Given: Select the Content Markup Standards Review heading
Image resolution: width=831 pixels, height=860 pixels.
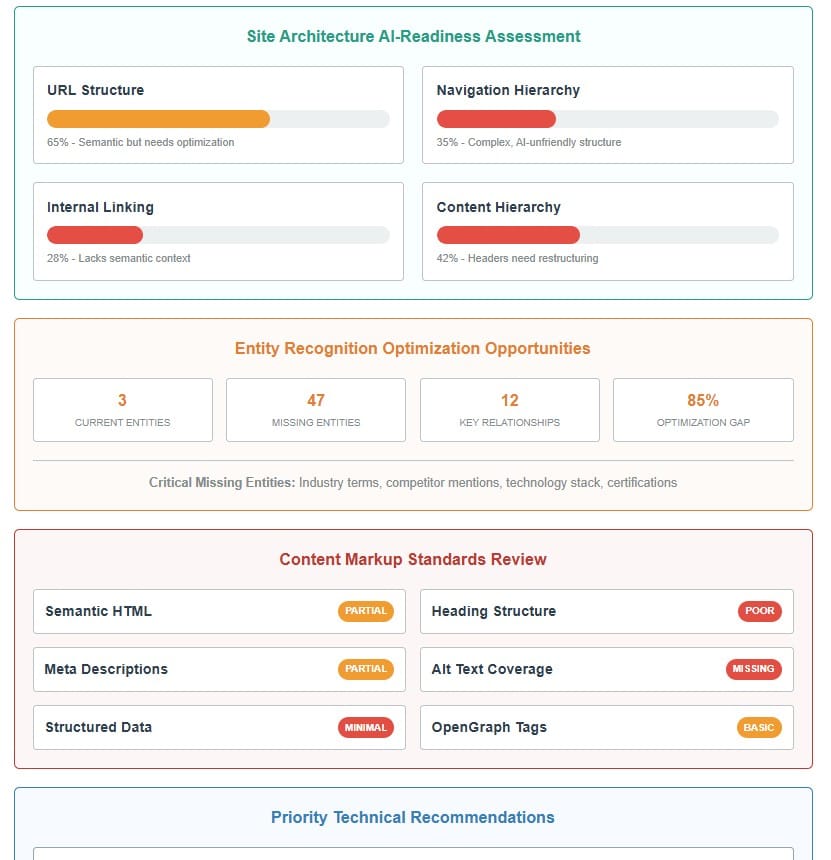Looking at the screenshot, I should click(x=413, y=559).
